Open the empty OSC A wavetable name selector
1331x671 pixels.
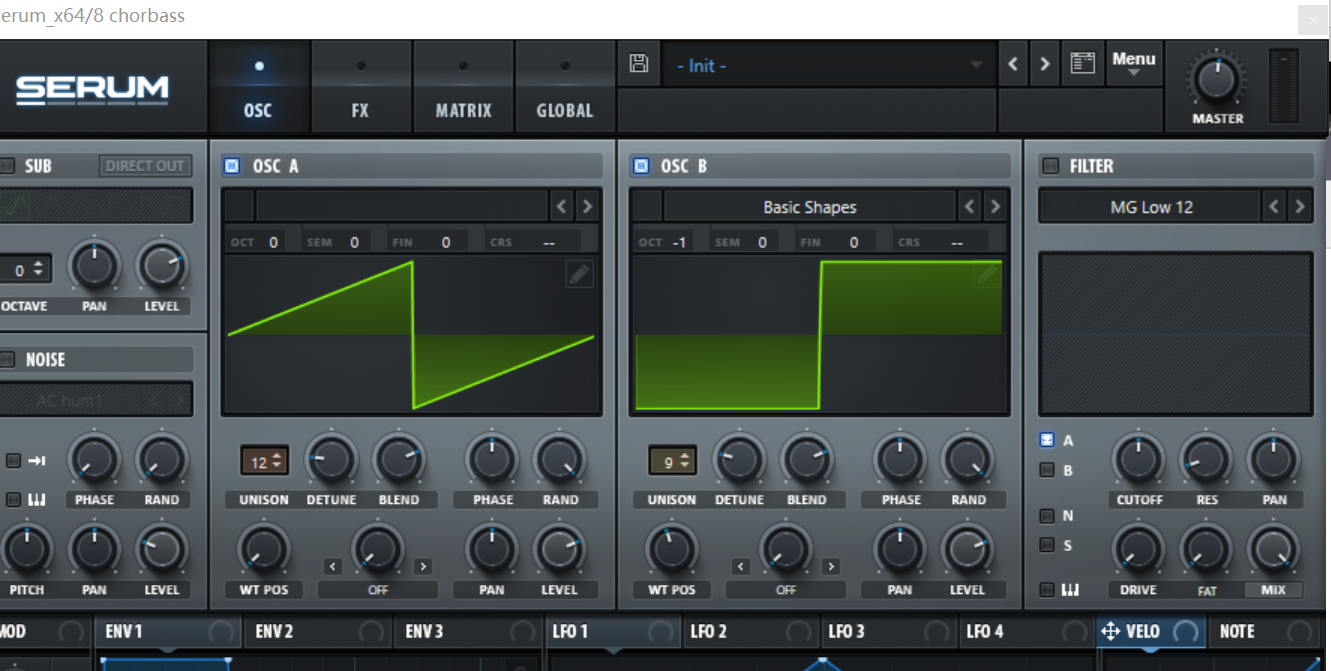[x=402, y=207]
